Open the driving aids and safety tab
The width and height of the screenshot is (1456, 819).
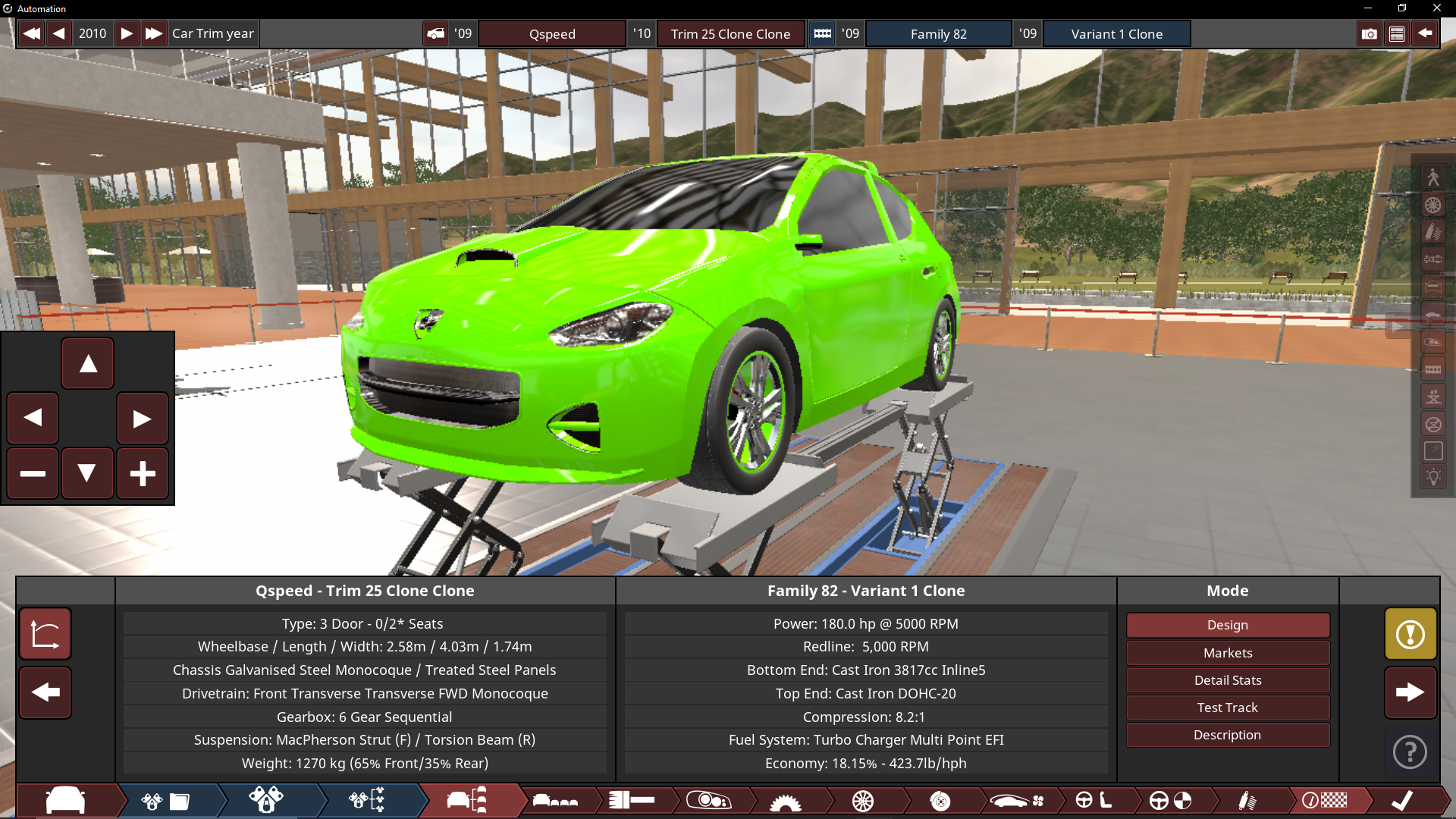pos(1170,801)
